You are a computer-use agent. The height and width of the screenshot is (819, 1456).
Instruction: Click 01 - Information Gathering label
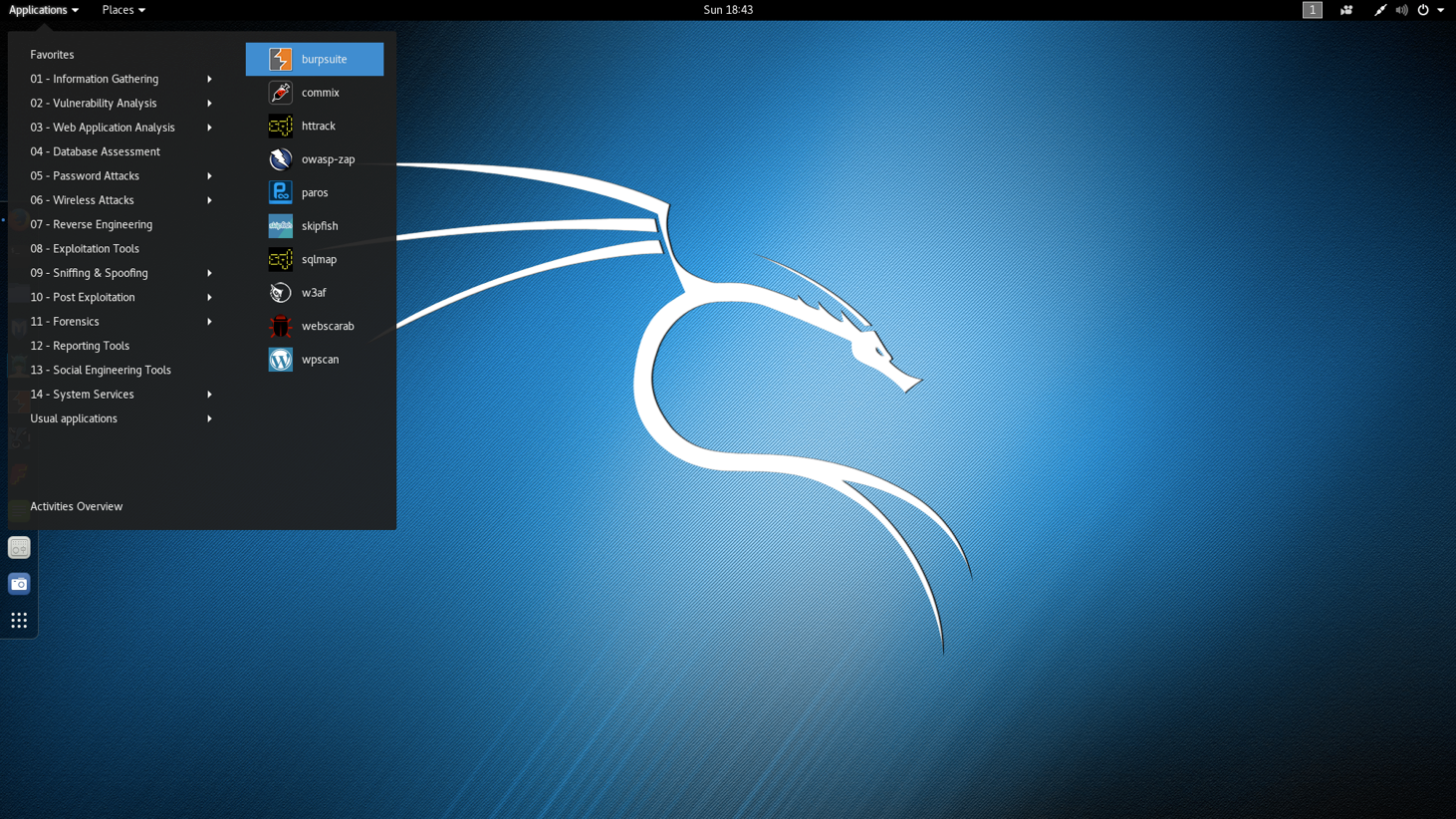point(94,79)
